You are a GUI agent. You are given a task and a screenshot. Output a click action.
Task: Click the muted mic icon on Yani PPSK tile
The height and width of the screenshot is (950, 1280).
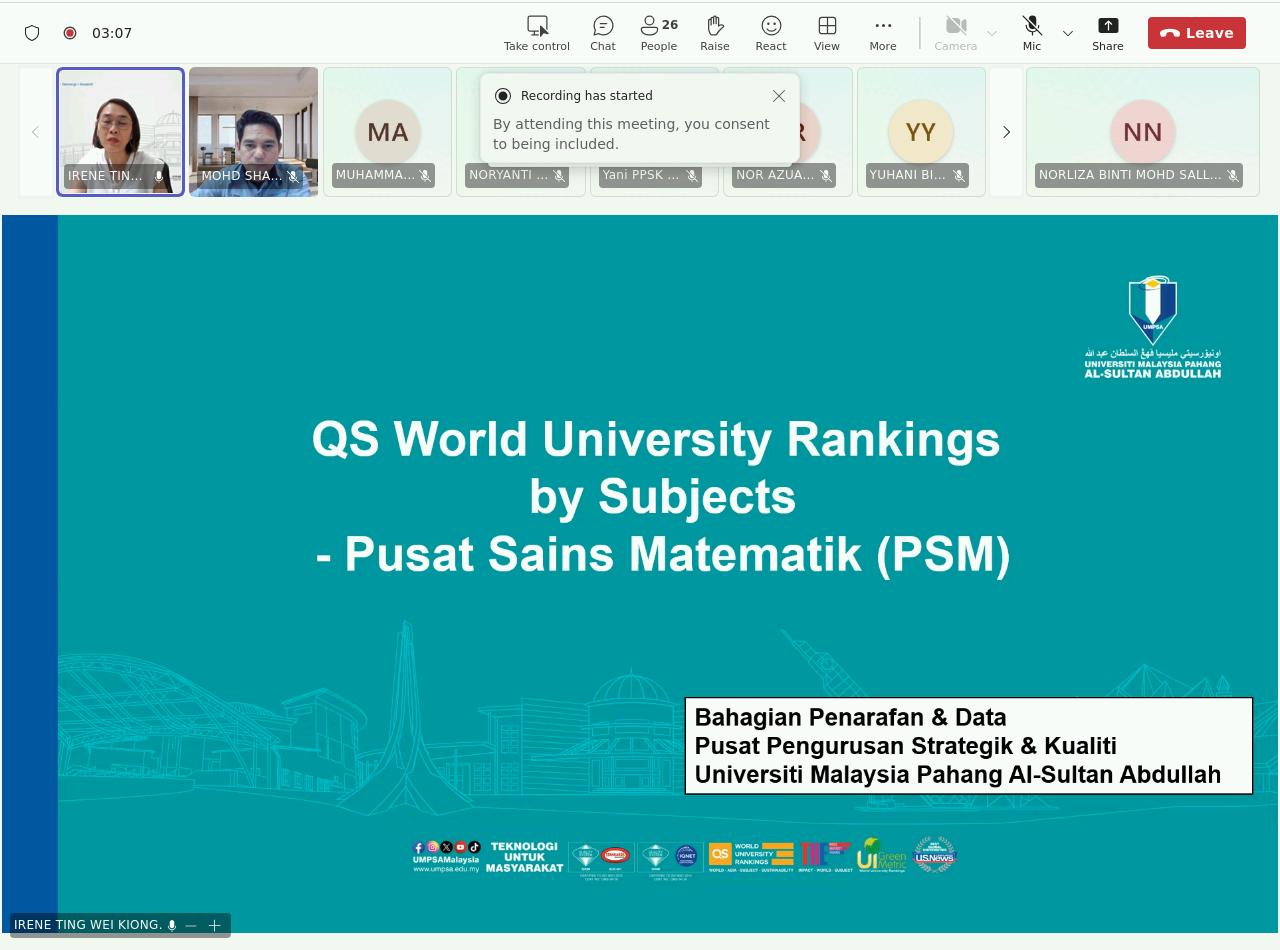pos(692,176)
